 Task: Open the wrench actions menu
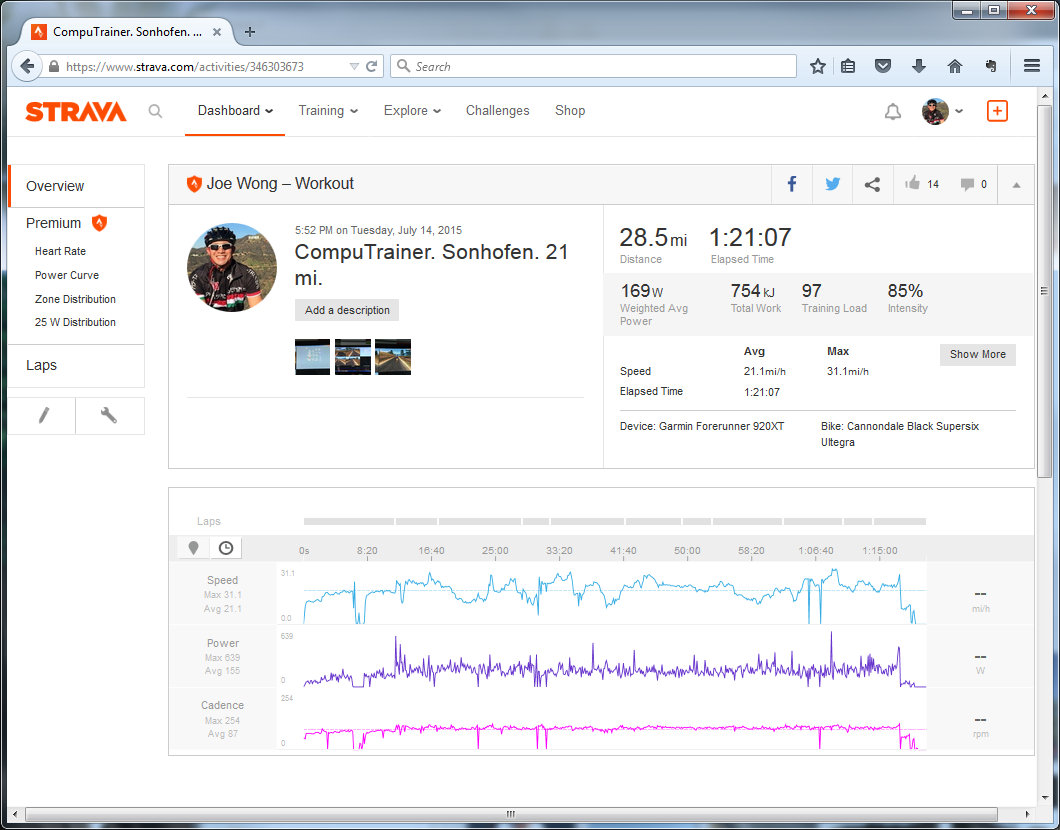point(110,416)
